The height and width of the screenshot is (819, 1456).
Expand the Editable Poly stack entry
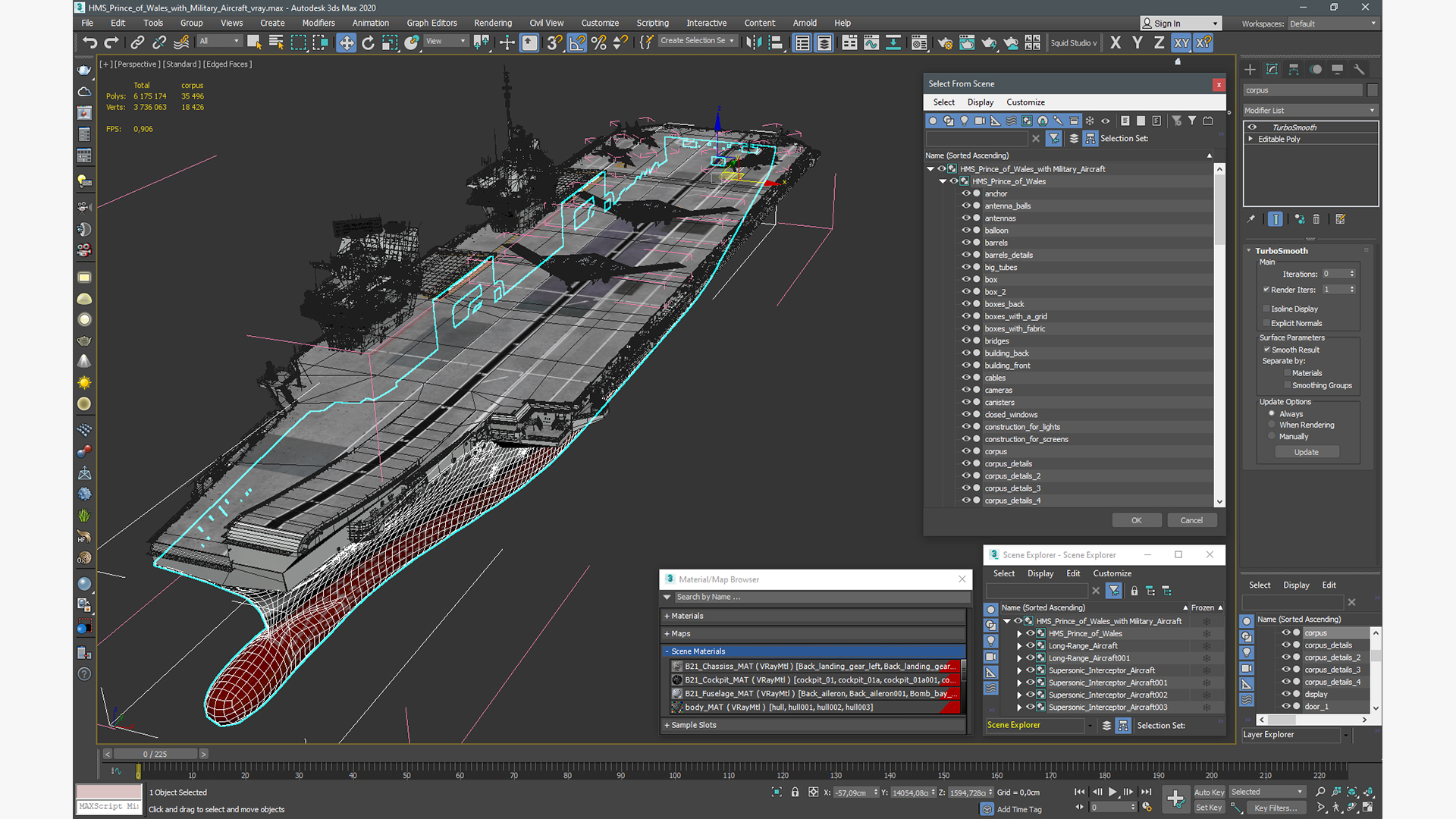[1250, 139]
